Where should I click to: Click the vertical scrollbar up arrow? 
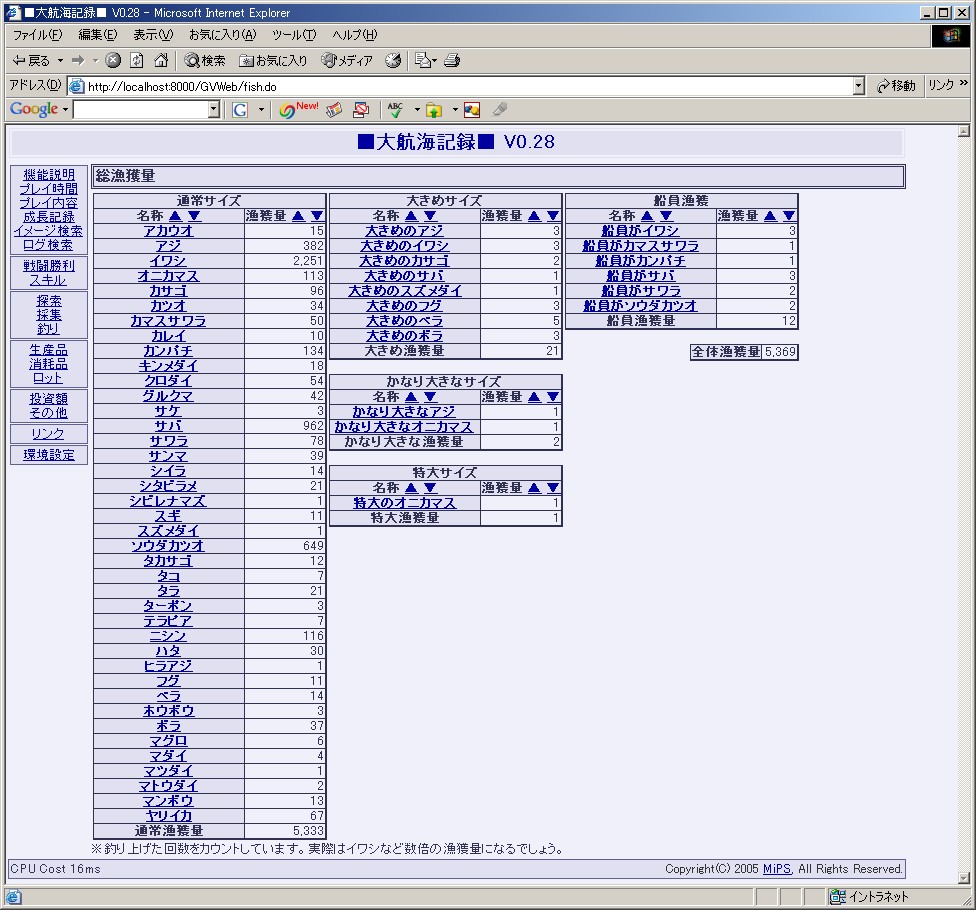pyautogui.click(x=964, y=131)
